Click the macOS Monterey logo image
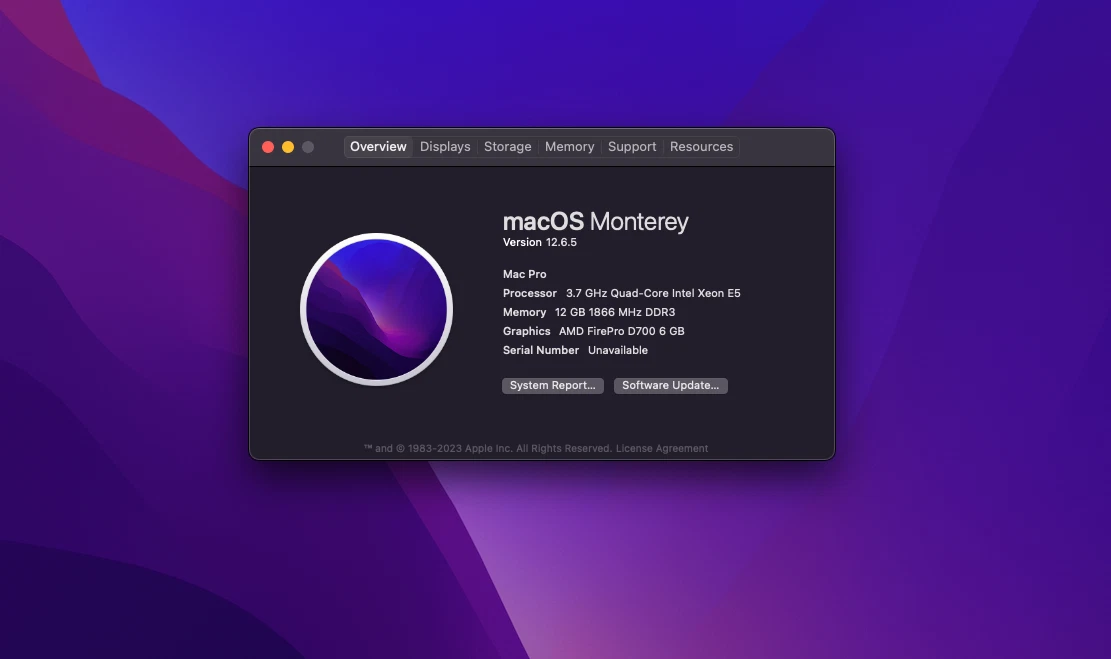The width and height of the screenshot is (1111, 659). [376, 310]
